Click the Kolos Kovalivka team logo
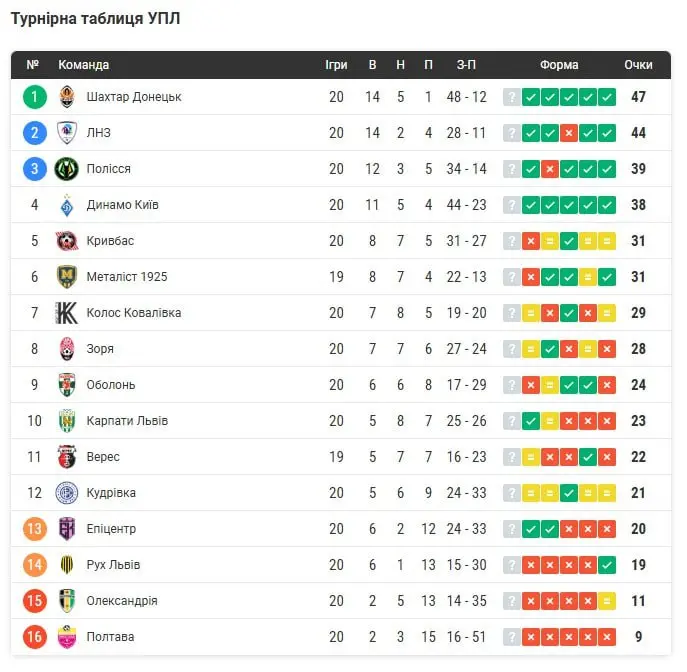This screenshot has width=687, height=672. [67, 313]
